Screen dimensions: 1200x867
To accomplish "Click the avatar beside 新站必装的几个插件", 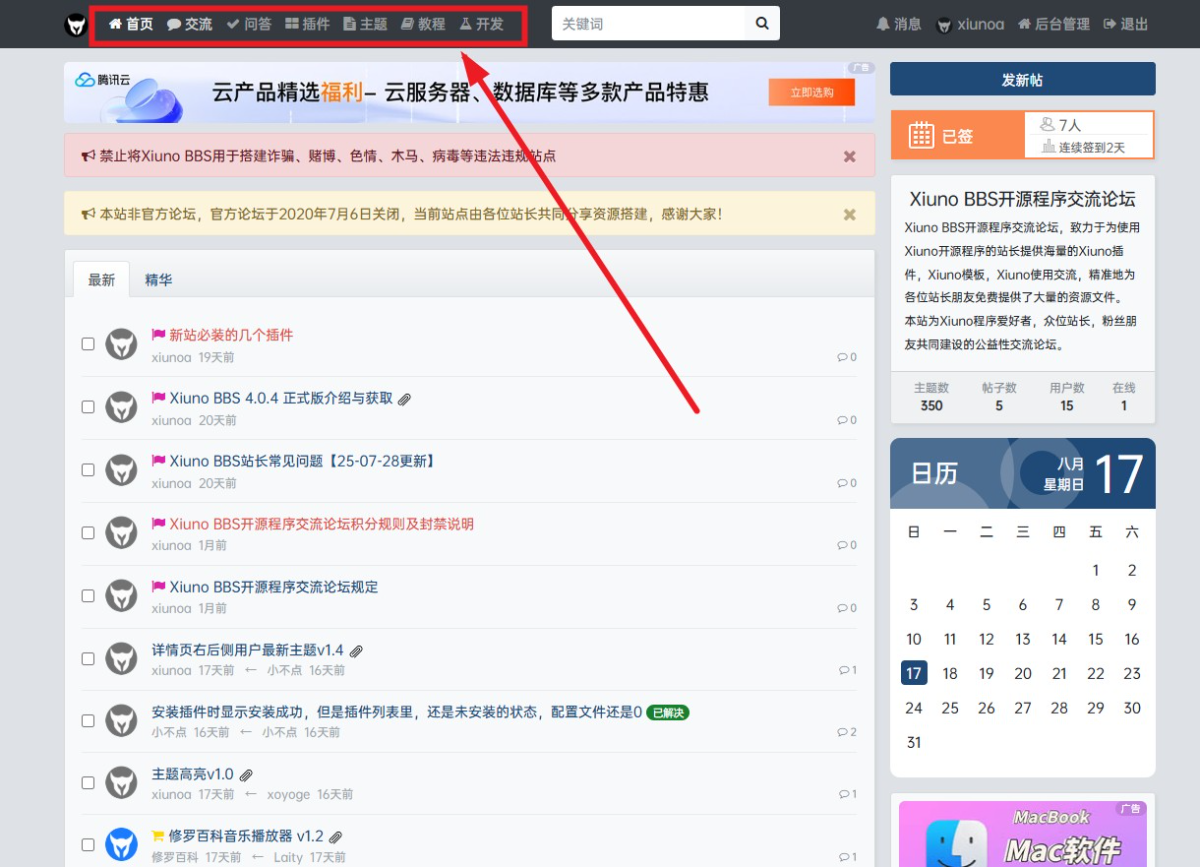I will click(x=122, y=344).
